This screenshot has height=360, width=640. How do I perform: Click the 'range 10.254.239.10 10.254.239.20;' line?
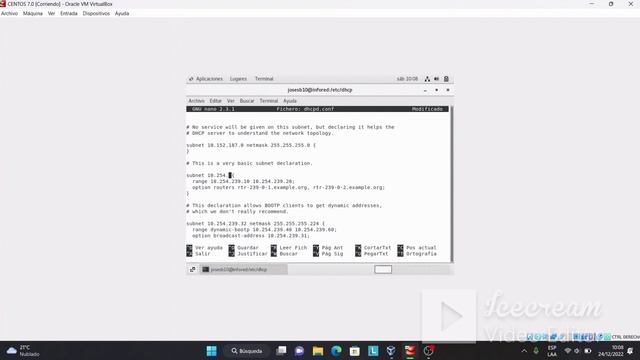coord(243,181)
